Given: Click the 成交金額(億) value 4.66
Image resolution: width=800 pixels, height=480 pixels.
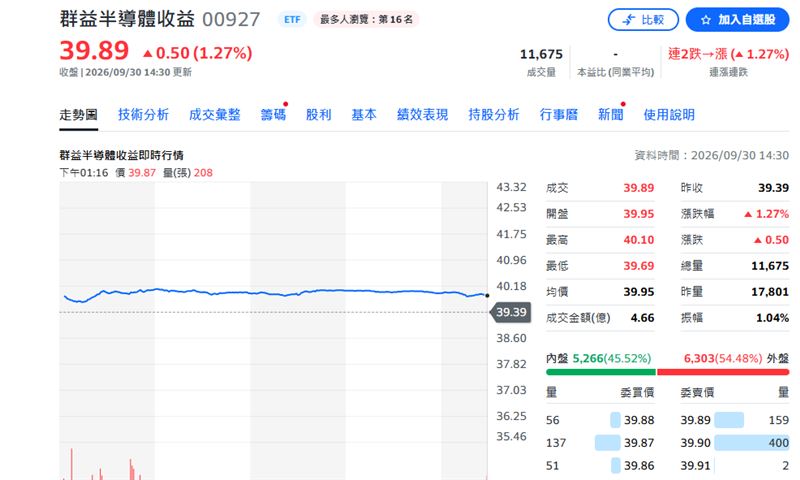Looking at the screenshot, I should pyautogui.click(x=642, y=318).
